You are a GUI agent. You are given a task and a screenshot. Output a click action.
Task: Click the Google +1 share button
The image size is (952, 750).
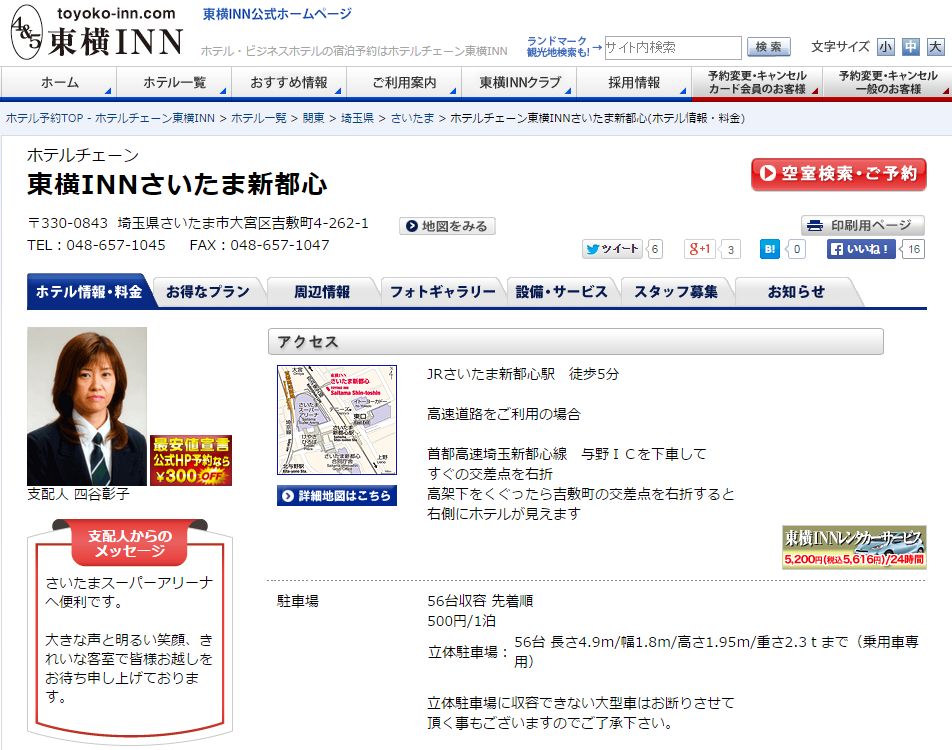700,249
